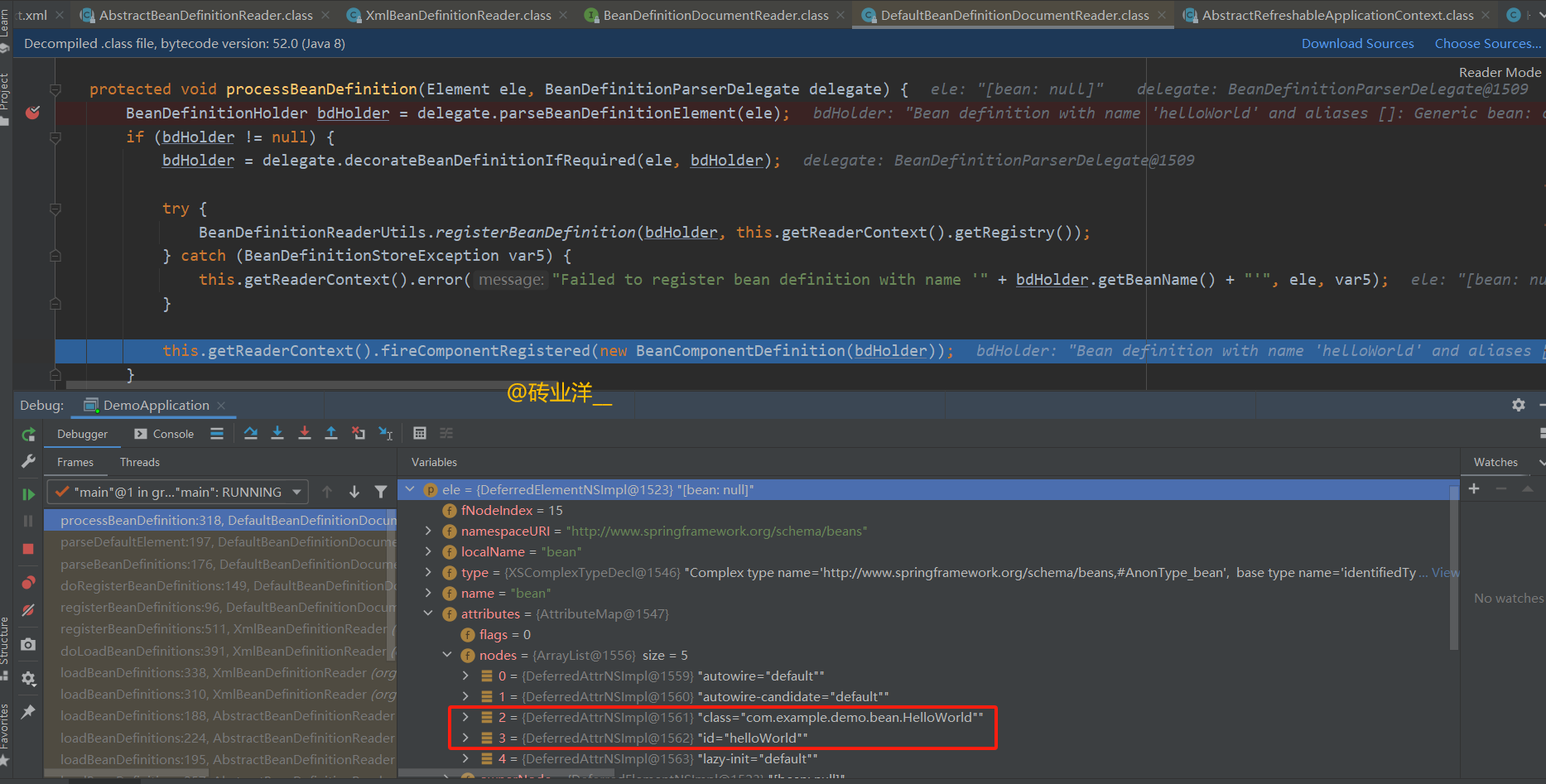Screen dimensions: 1546x784
Task: Click the Force Step Into red arrow icon
Action: [x=305, y=433]
